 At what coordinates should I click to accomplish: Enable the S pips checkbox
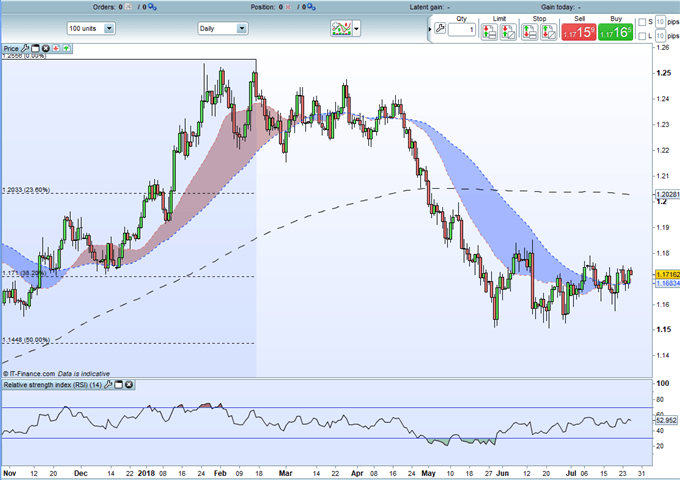tap(642, 22)
